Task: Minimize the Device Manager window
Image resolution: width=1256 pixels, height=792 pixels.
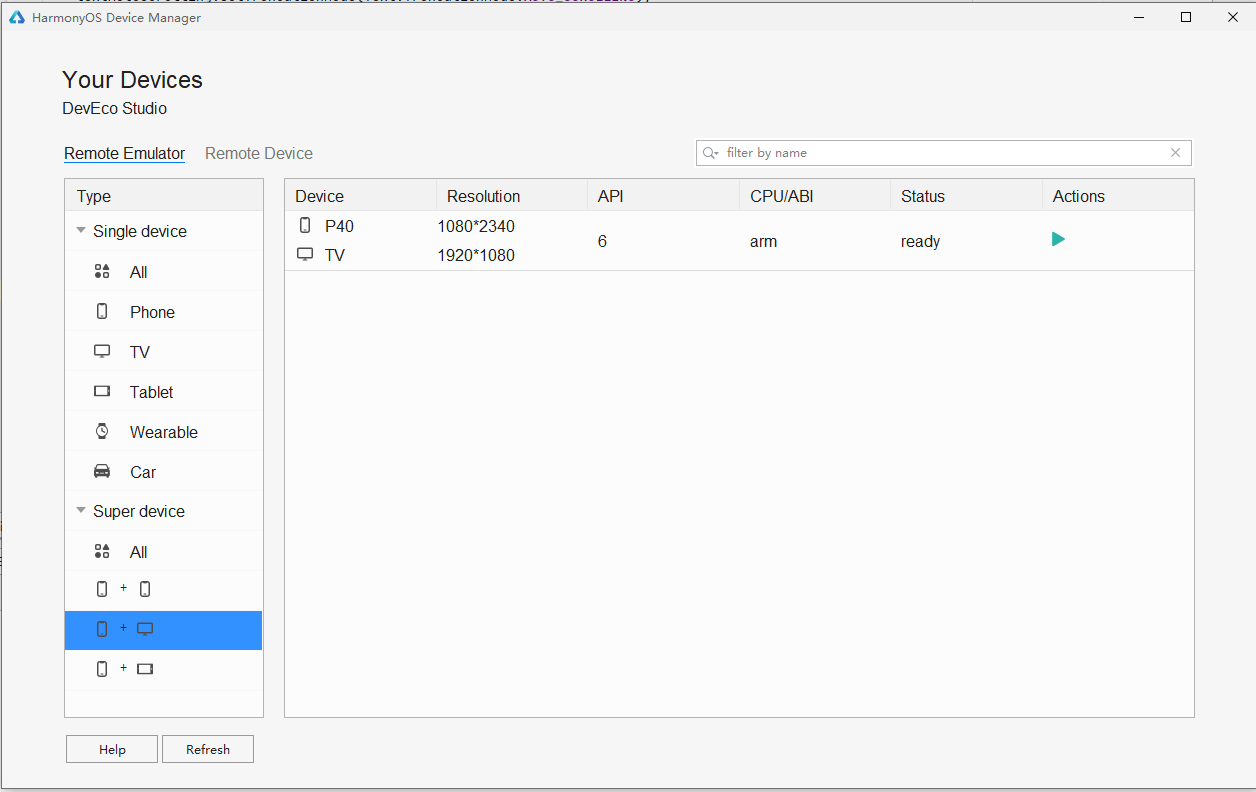Action: point(1141,17)
